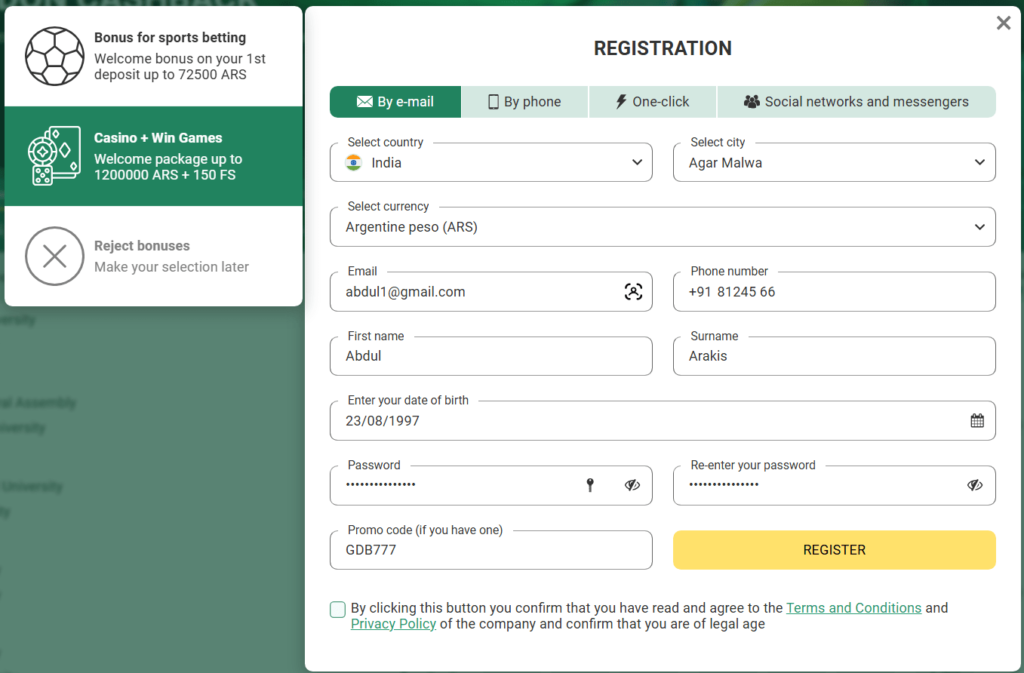Open Social networks and messengers tab
Screen dimensions: 1024x673
coord(856,102)
